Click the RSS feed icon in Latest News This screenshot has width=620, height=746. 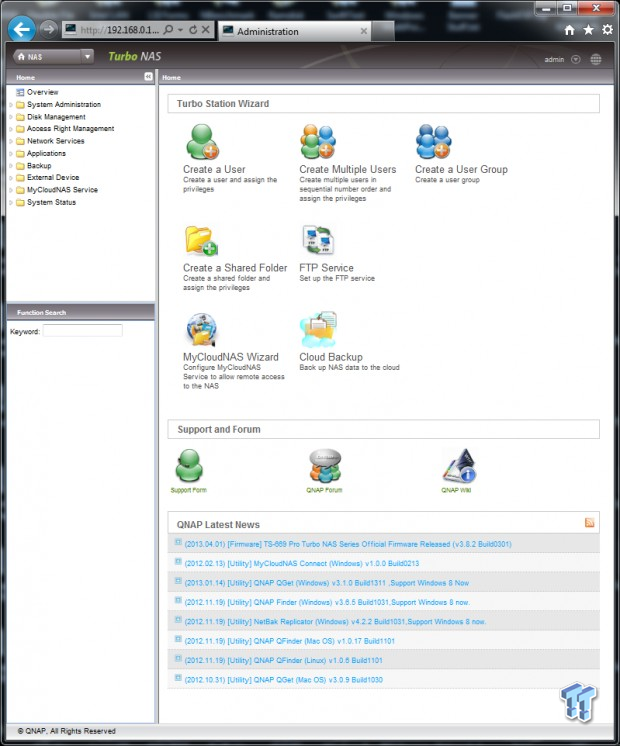point(590,522)
